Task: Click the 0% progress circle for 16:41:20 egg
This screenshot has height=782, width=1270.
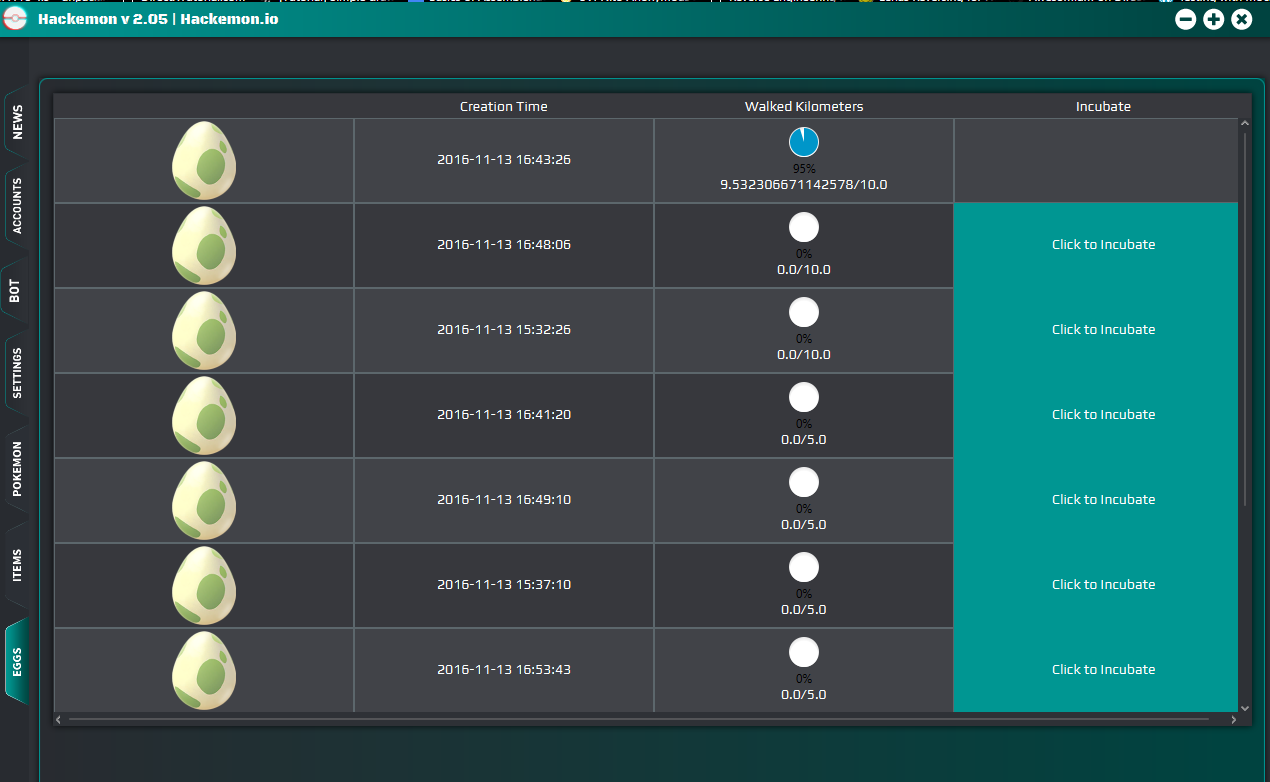Action: point(804,397)
